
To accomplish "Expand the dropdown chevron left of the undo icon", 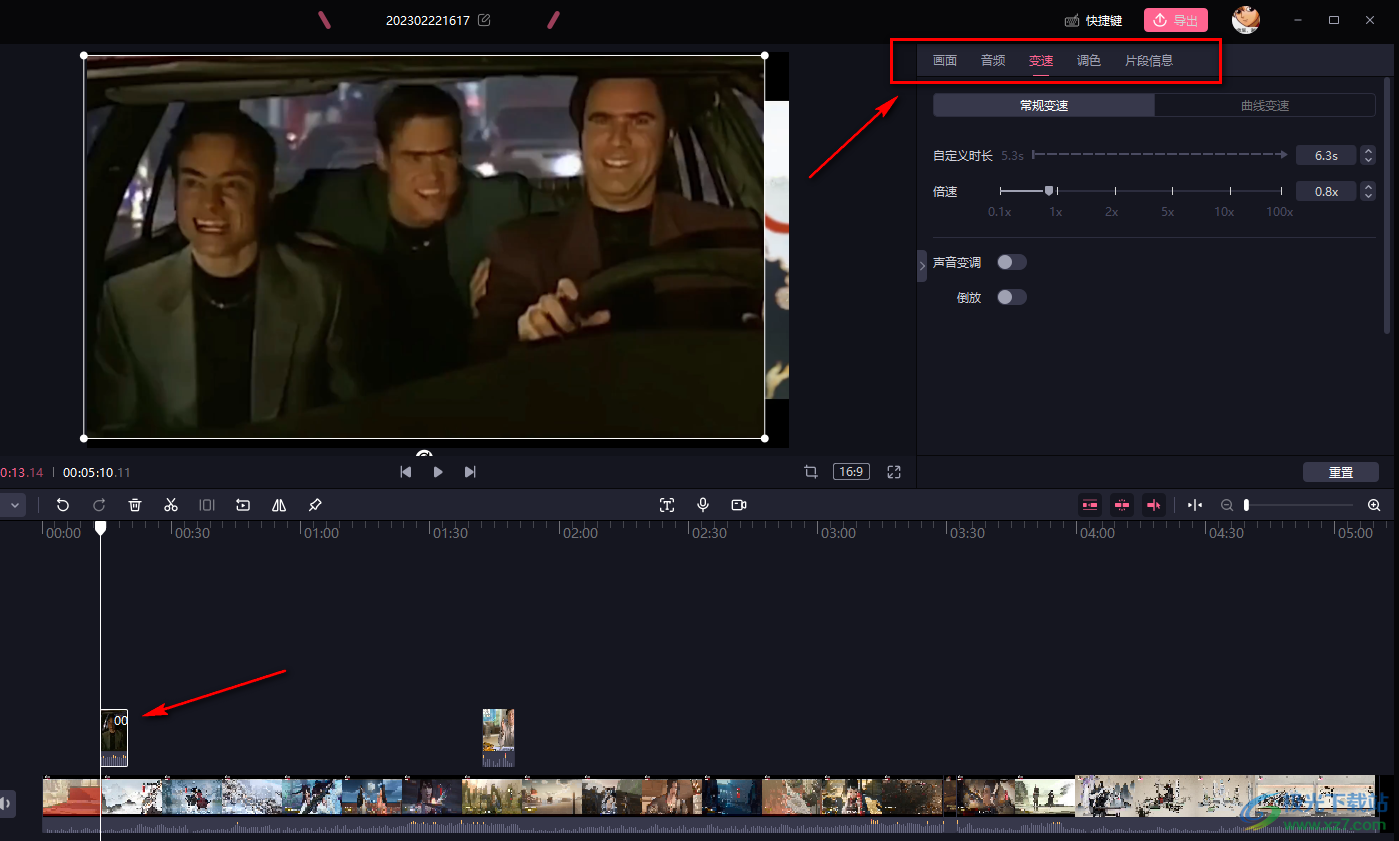I will point(13,505).
